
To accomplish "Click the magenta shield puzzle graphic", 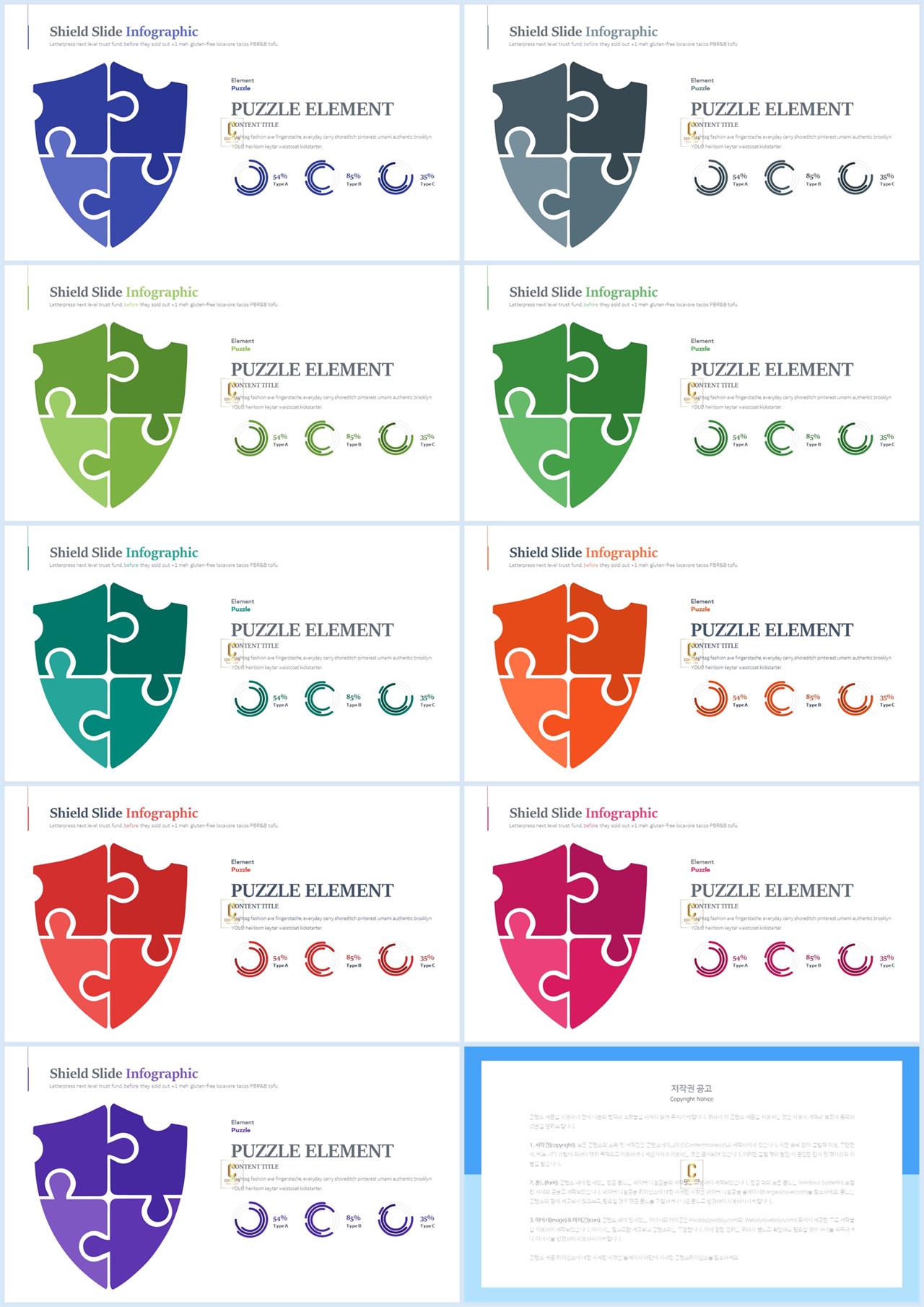I will pyautogui.click(x=570, y=937).
